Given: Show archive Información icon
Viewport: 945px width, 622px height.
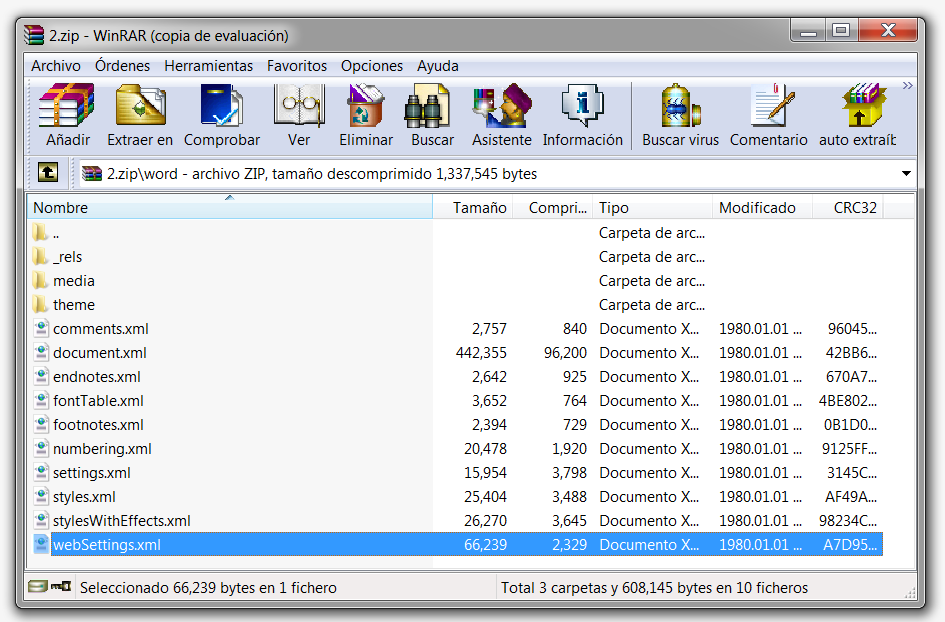Looking at the screenshot, I should (x=582, y=108).
